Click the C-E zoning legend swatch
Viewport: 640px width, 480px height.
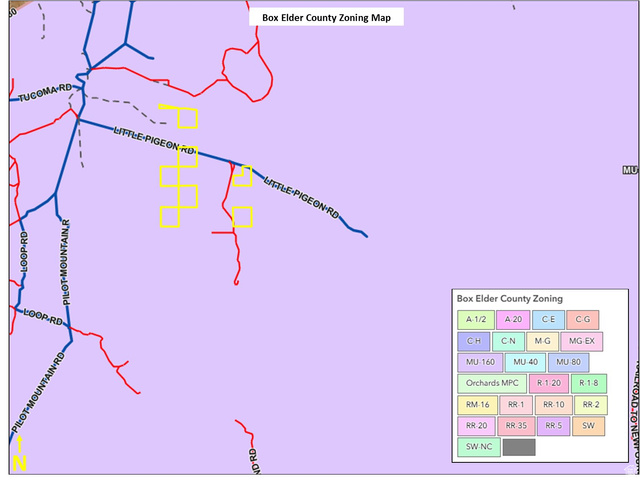549,320
